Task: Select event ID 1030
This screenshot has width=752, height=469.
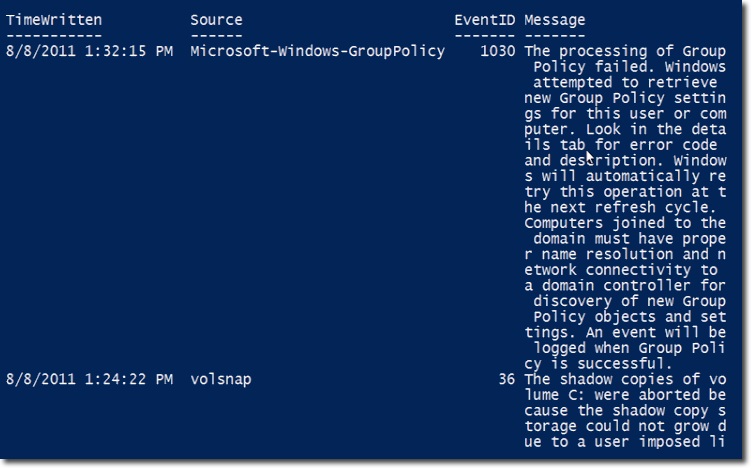Action: tap(496, 51)
